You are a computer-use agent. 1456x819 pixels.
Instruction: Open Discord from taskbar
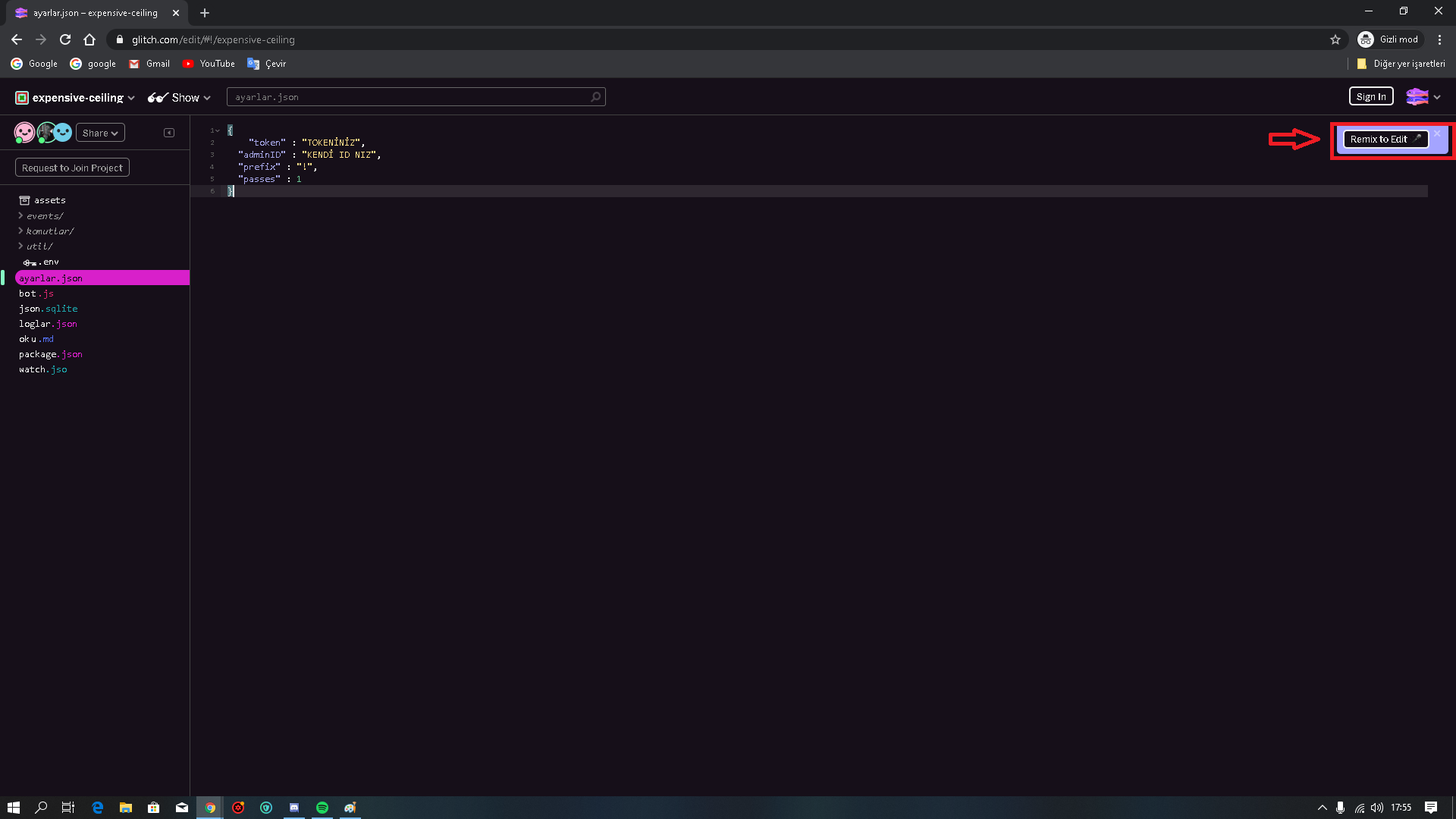pyautogui.click(x=294, y=808)
